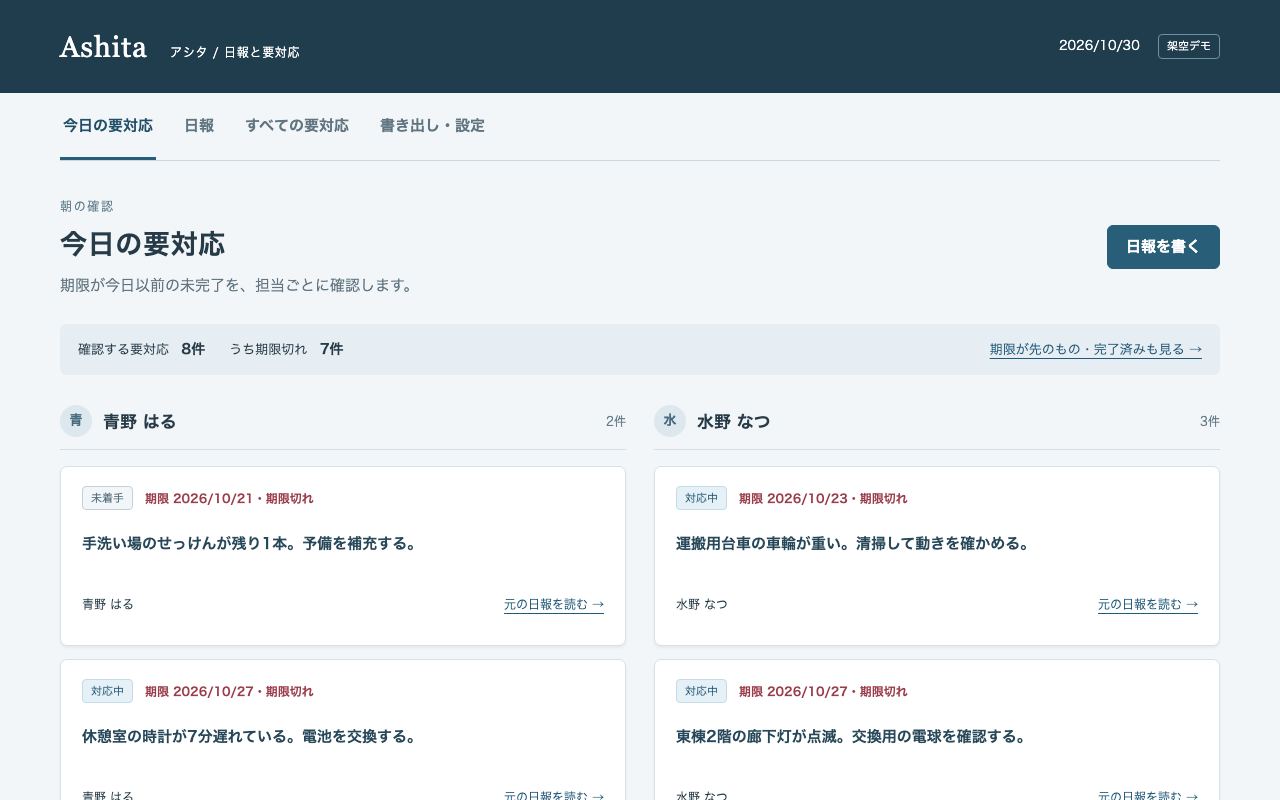Viewport: 1280px width, 800px height.
Task: Select the date 2026/10/30 in the header
Action: pos(1099,46)
